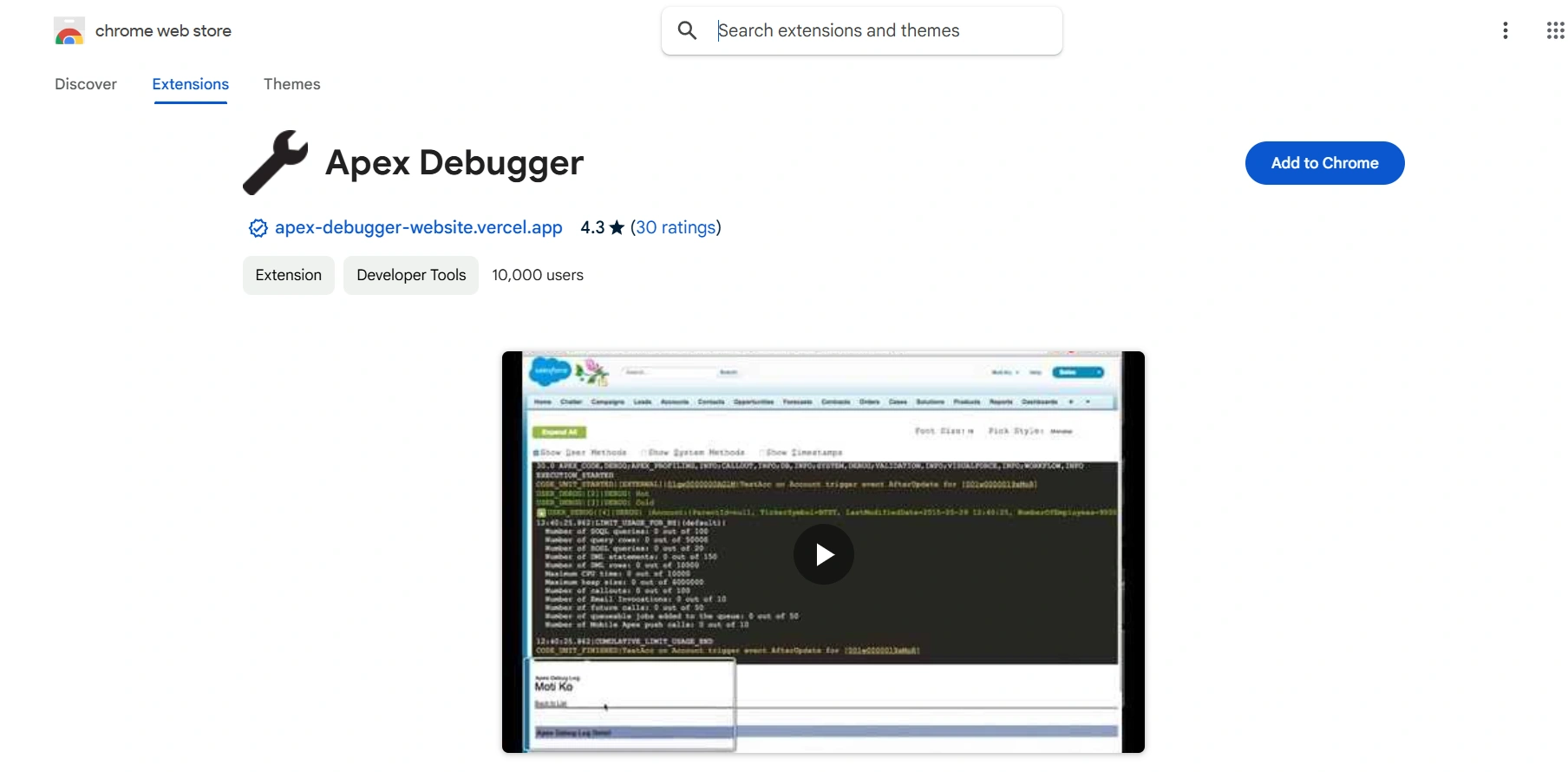The image size is (1568, 772).
Task: Play the extension preview video
Action: tap(824, 554)
